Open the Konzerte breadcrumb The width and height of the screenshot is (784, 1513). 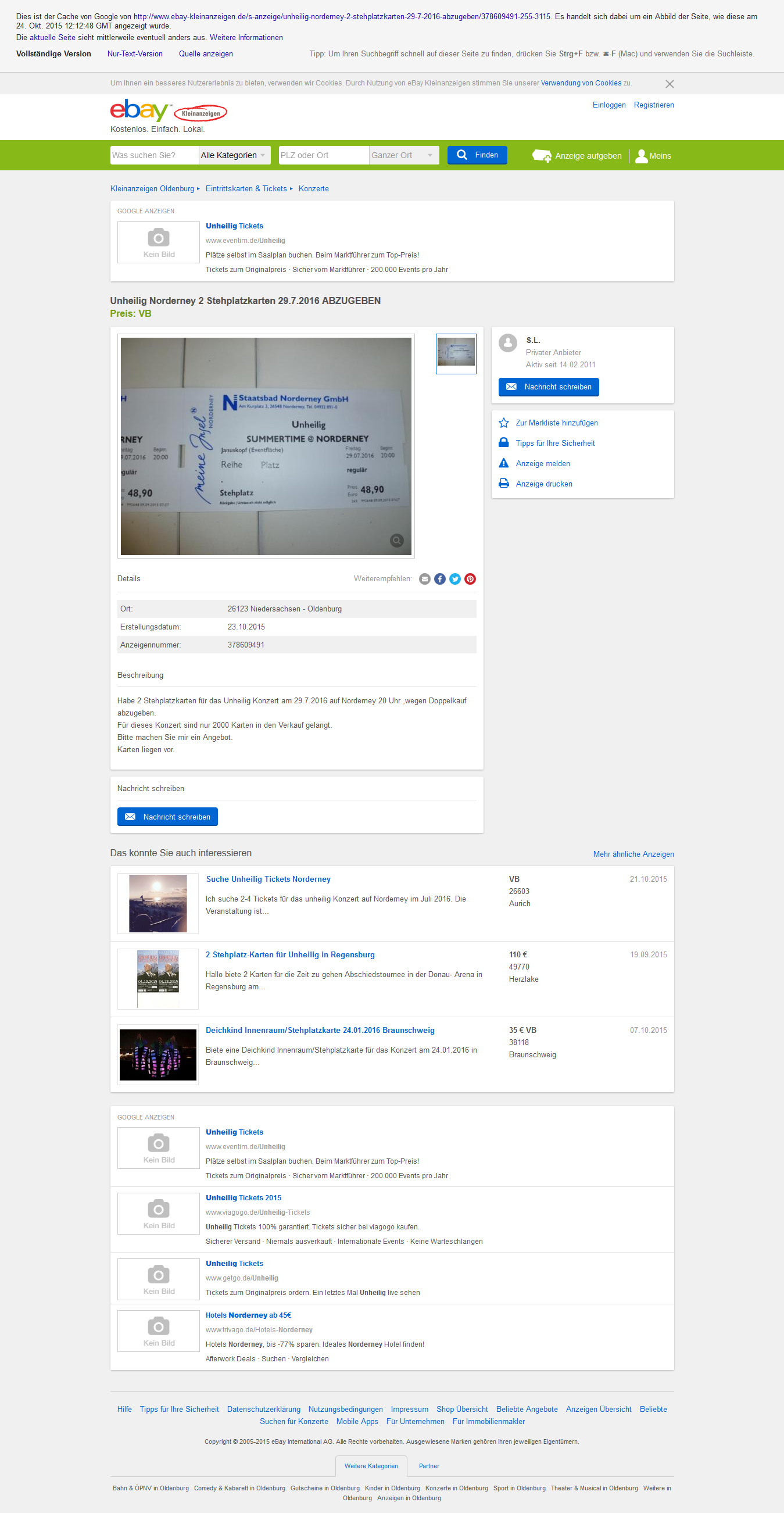(x=314, y=188)
